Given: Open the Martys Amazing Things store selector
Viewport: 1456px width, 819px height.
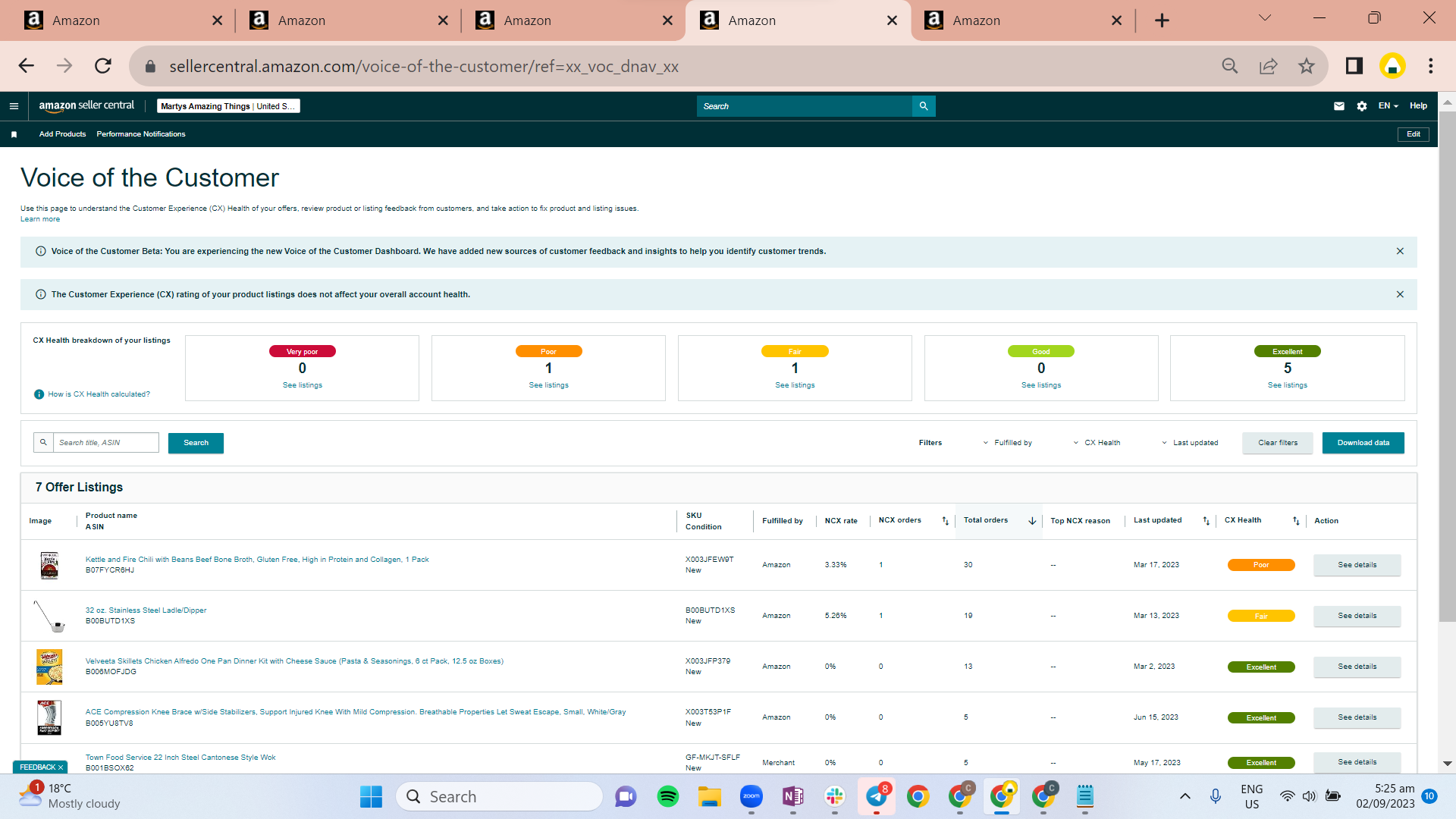Looking at the screenshot, I should tap(228, 106).
